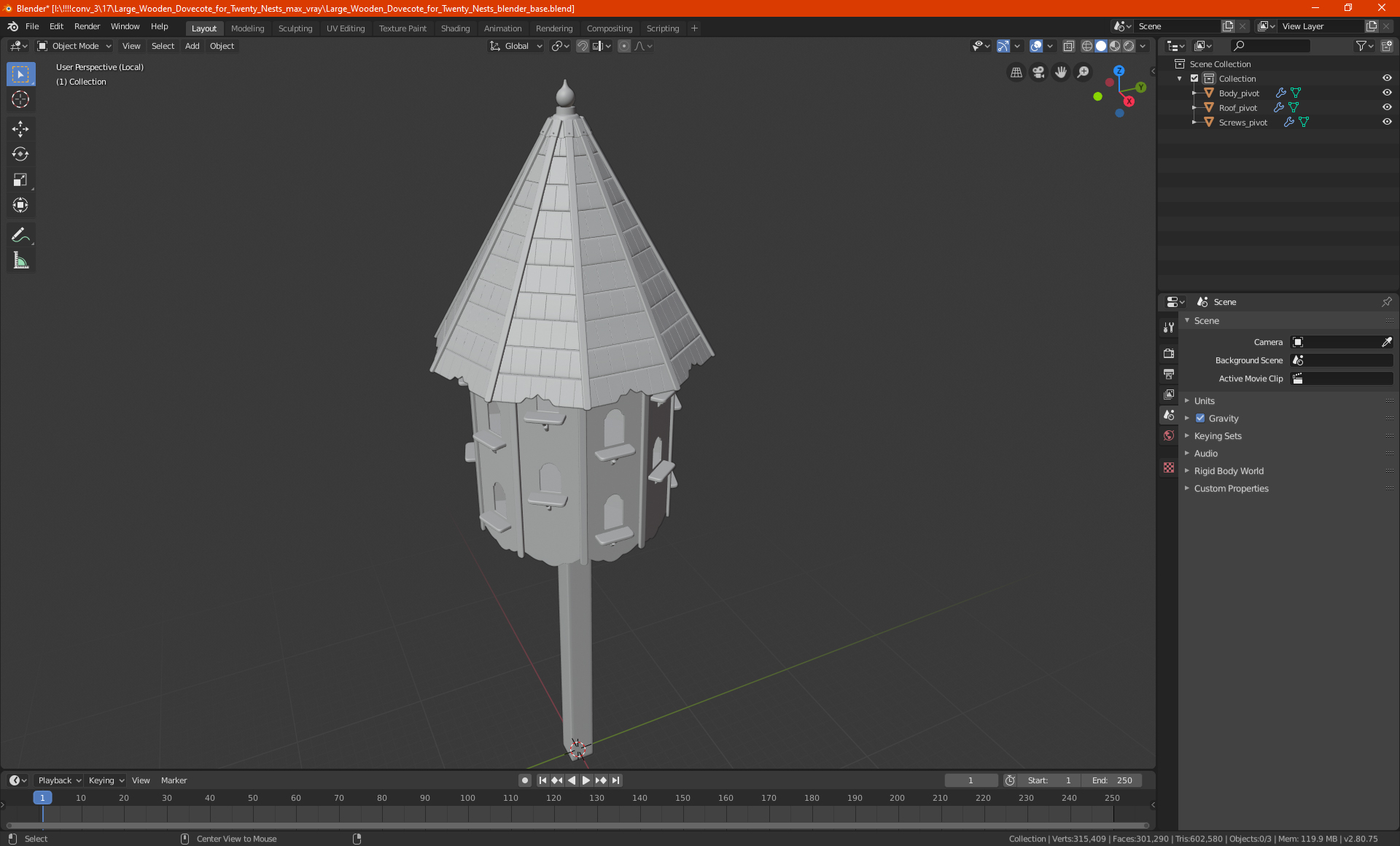Pick the Rotate tool
Image resolution: width=1400 pixels, height=846 pixels.
pyautogui.click(x=20, y=154)
